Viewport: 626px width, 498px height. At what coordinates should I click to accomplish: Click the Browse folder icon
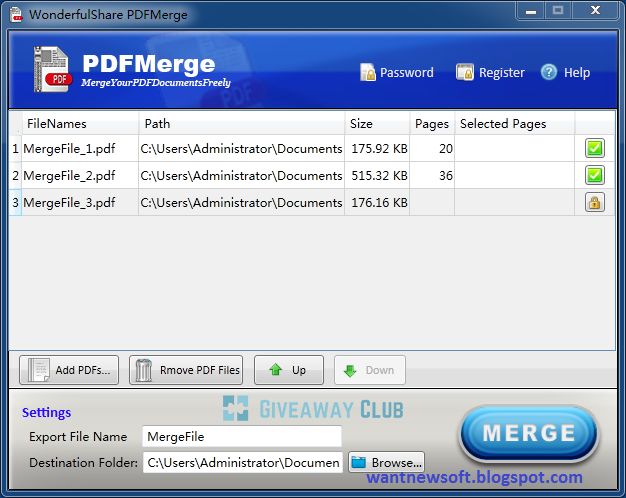coord(359,462)
